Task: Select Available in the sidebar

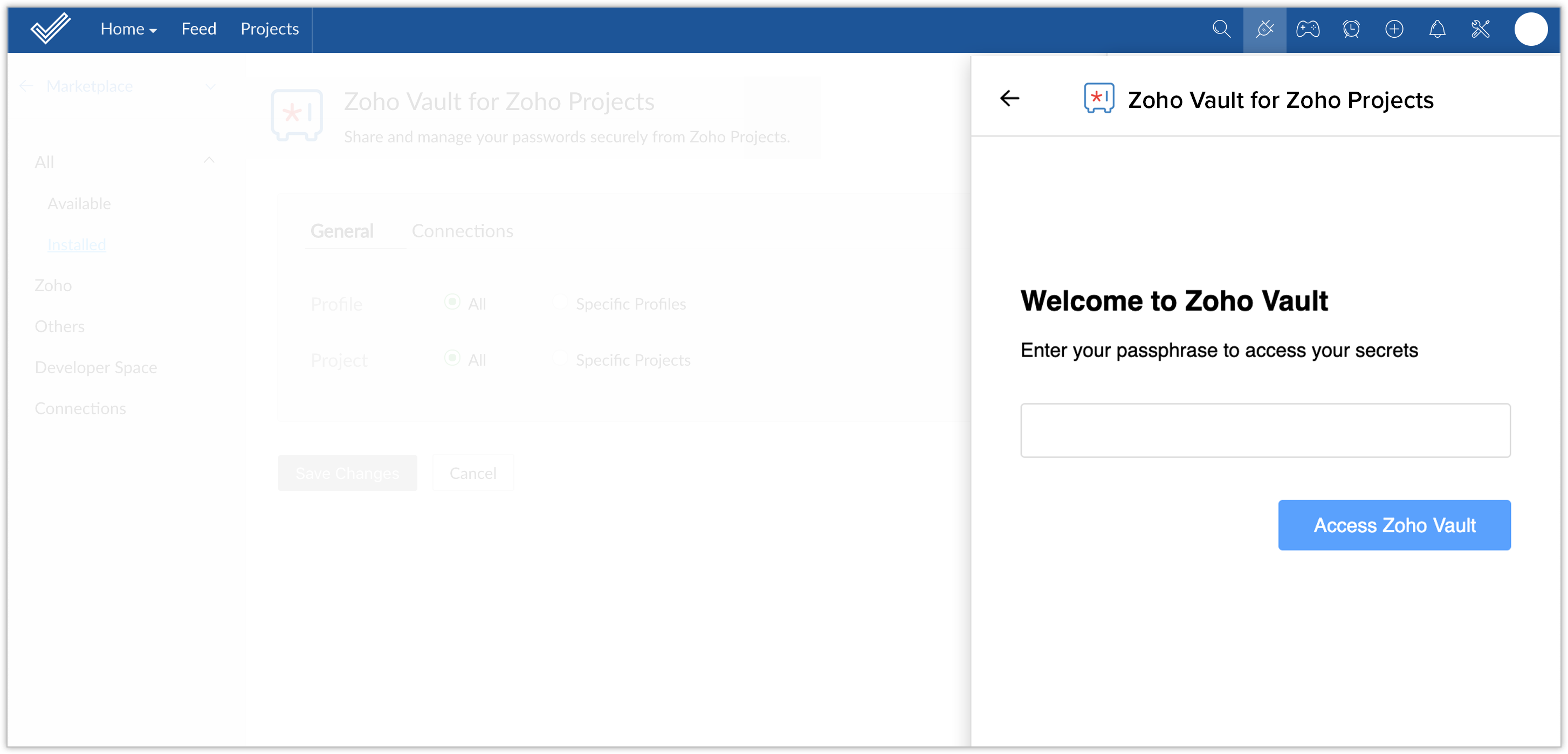Action: (79, 203)
